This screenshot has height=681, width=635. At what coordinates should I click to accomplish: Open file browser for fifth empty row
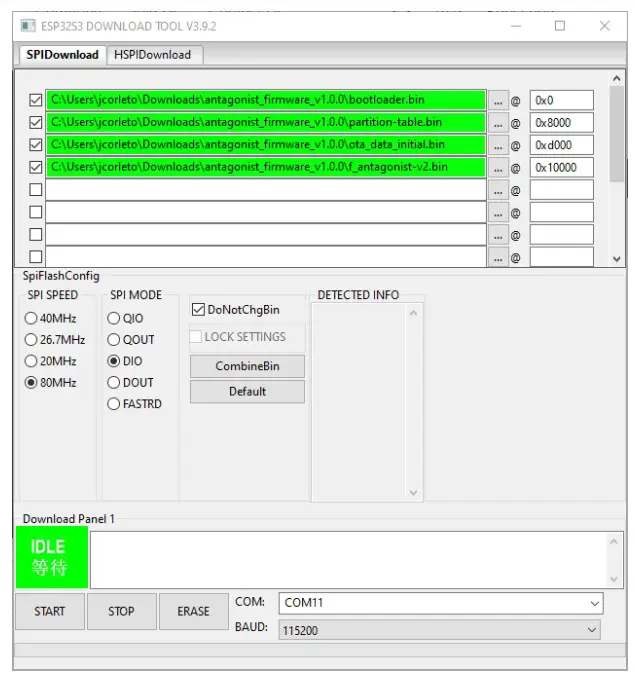click(x=498, y=191)
